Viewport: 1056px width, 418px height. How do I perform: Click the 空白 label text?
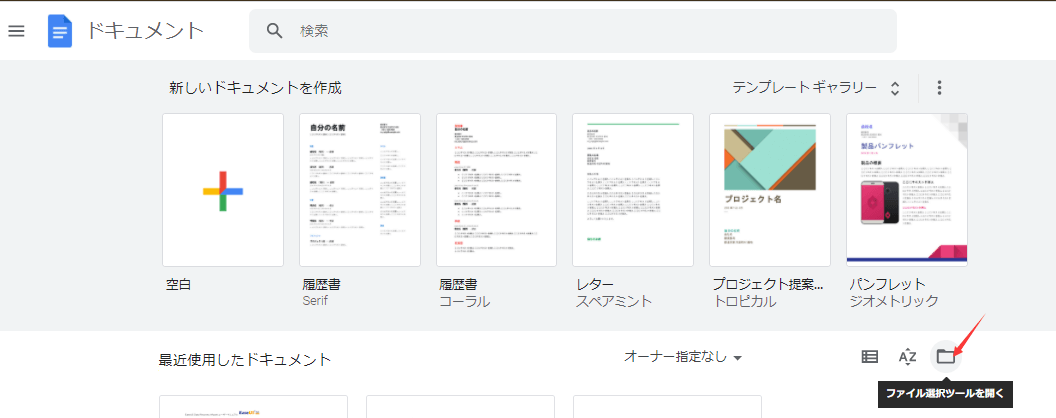coord(178,284)
